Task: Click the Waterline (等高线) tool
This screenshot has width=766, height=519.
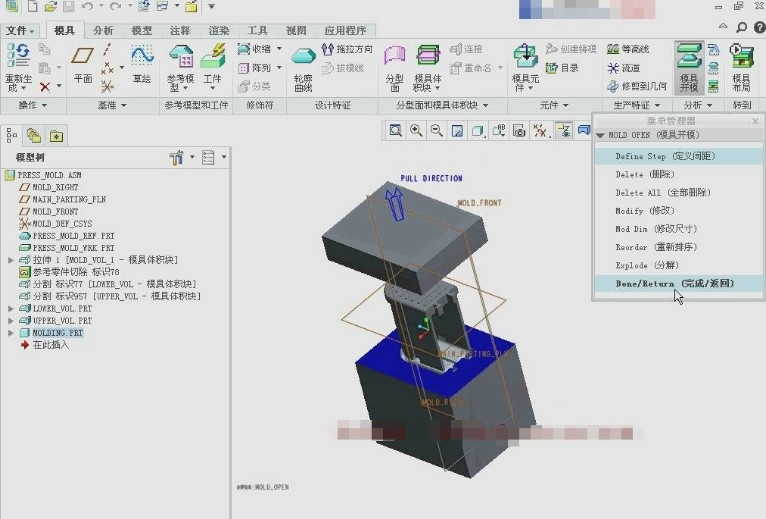Action: (x=628, y=49)
